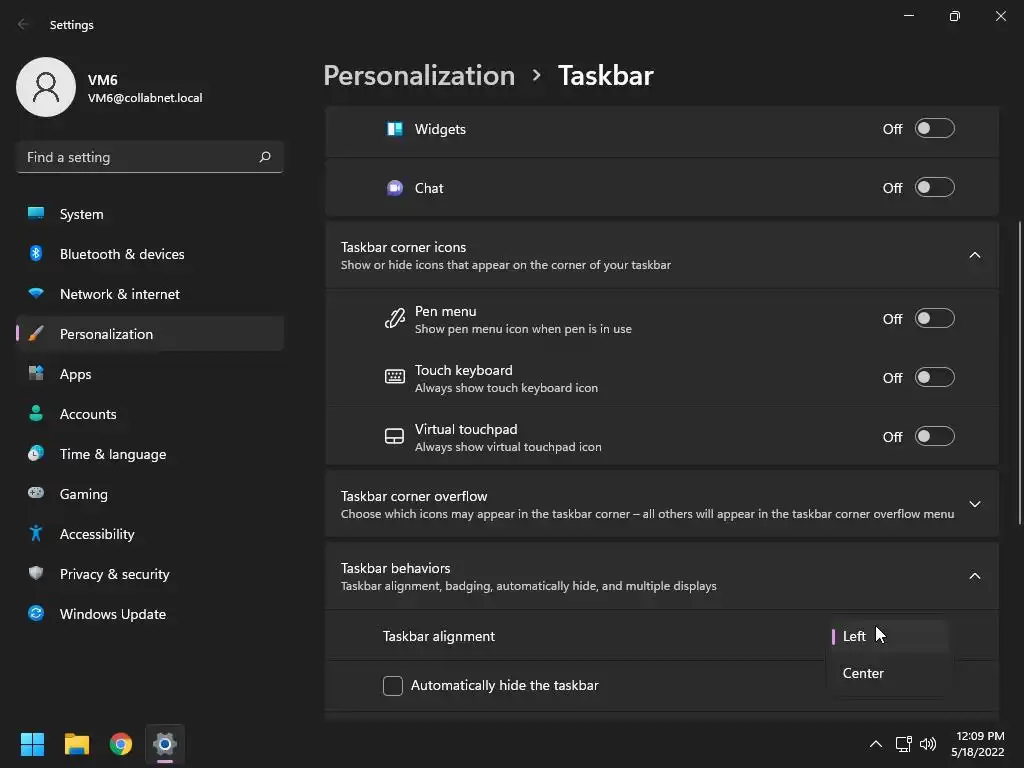Click the back arrow button
This screenshot has height=768, width=1024.
pyautogui.click(x=24, y=25)
